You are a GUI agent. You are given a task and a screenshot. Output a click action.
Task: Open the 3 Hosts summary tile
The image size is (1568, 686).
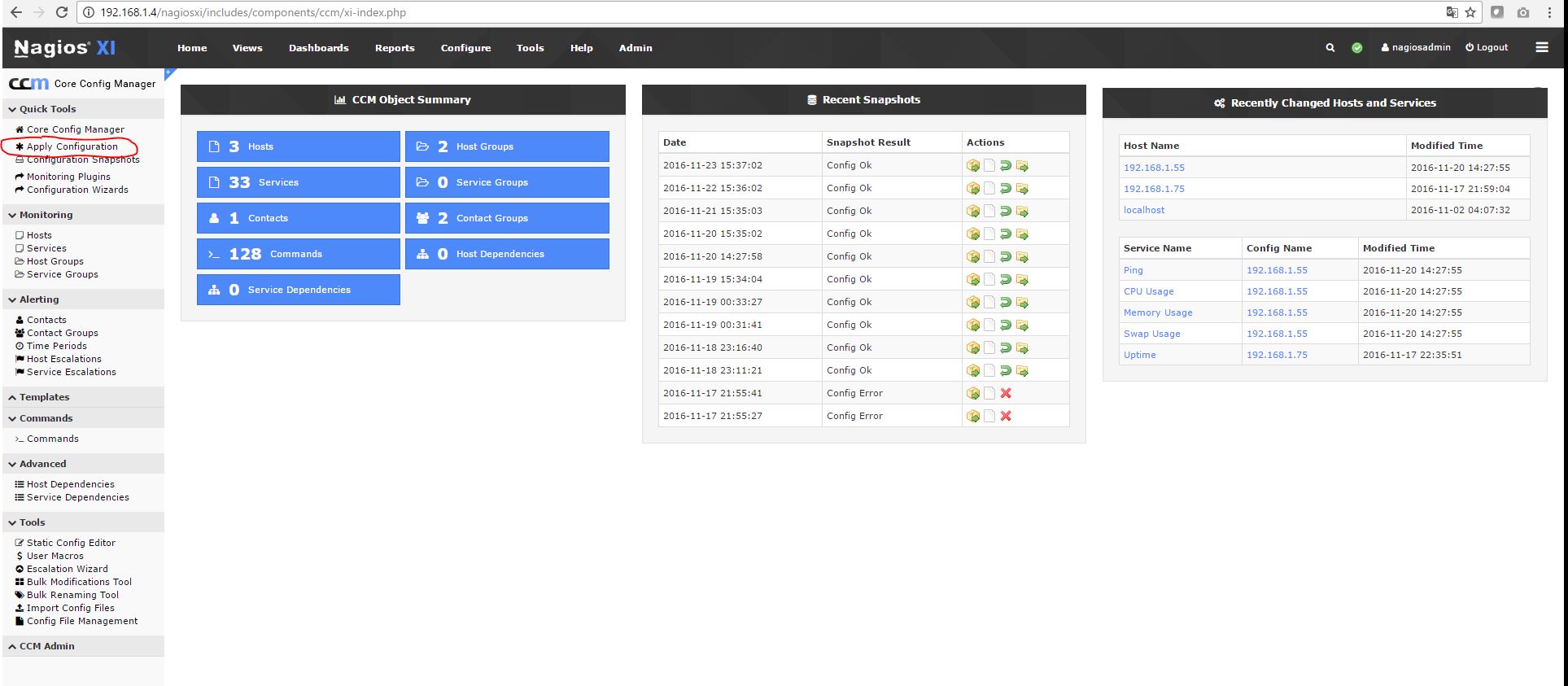point(299,146)
